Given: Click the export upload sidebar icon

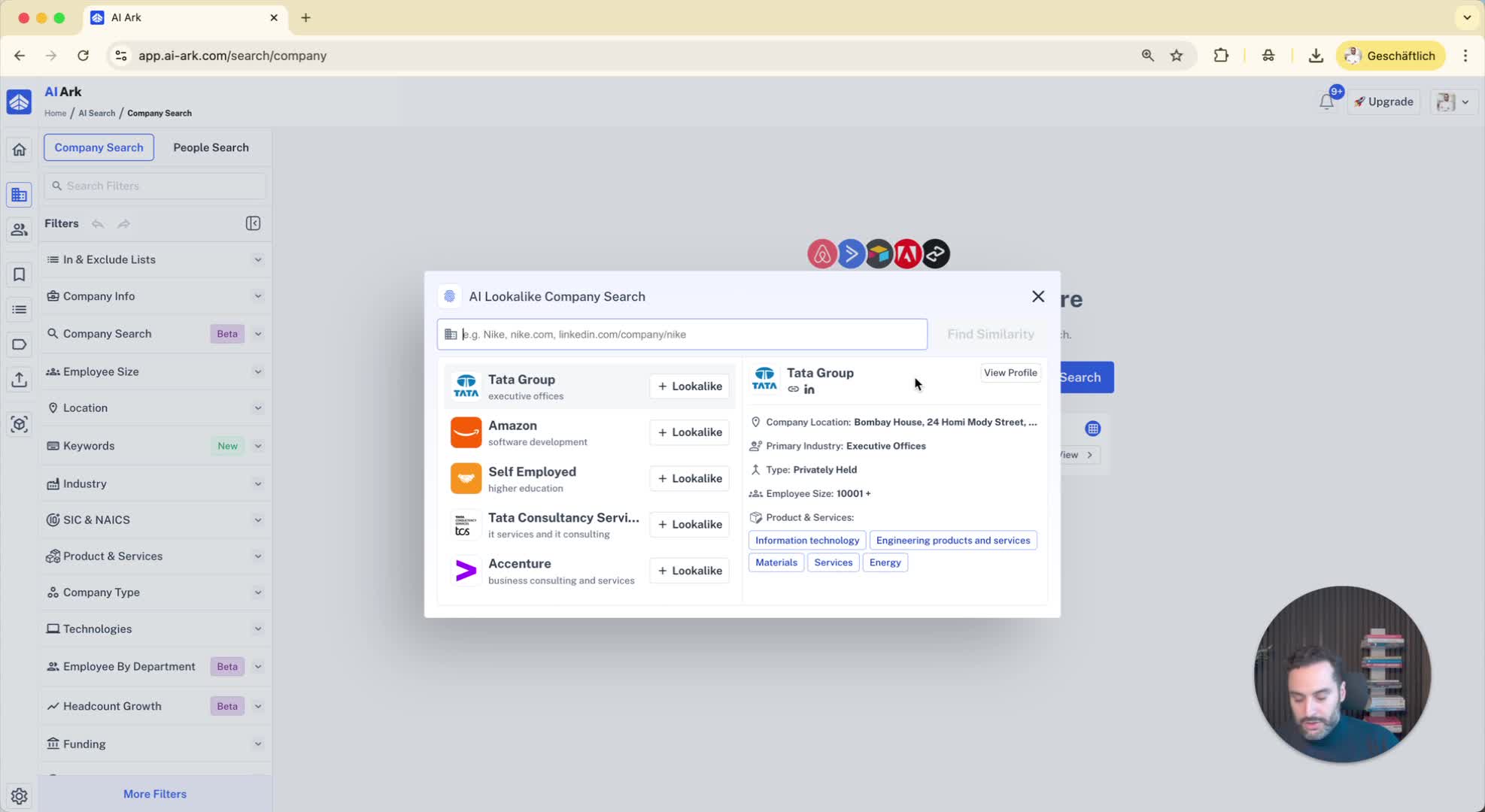Looking at the screenshot, I should [19, 380].
